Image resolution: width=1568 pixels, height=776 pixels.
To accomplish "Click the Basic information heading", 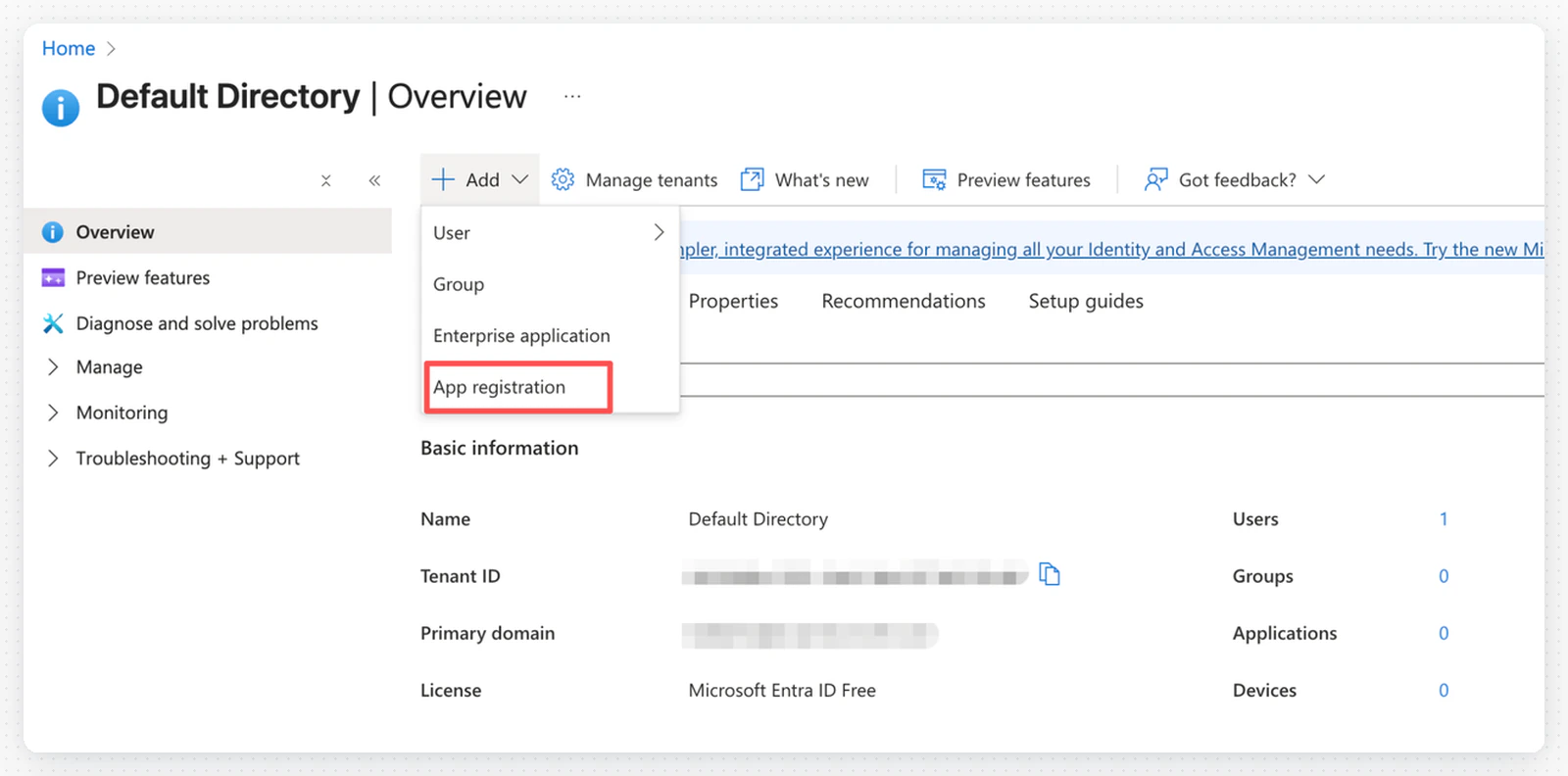I will [500, 448].
